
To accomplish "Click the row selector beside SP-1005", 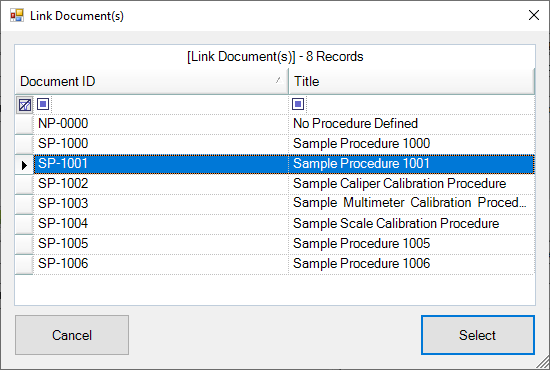I will (24, 244).
